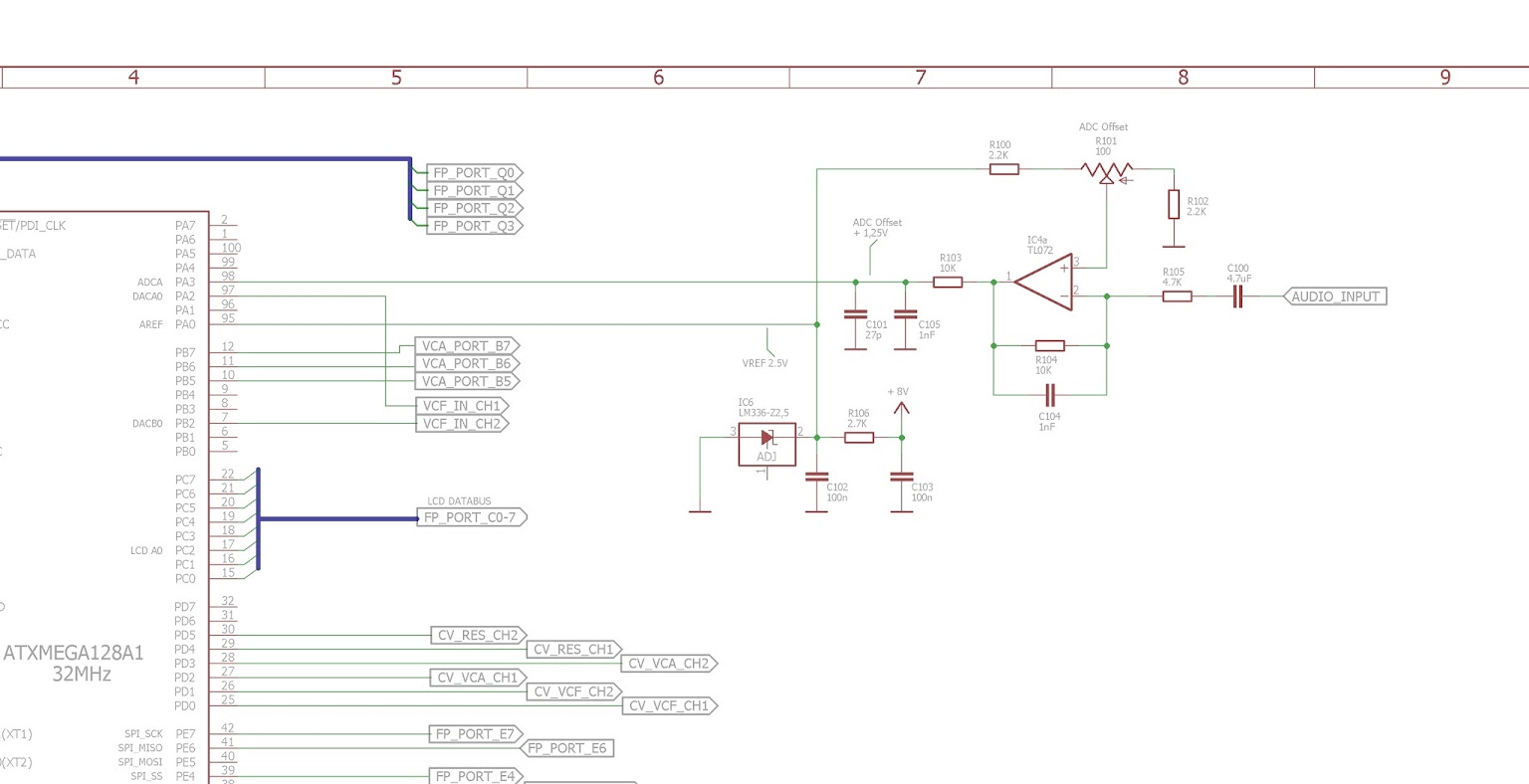The width and height of the screenshot is (1529, 784).
Task: Click the AUDIO_INPUT net label
Action: [x=1334, y=296]
